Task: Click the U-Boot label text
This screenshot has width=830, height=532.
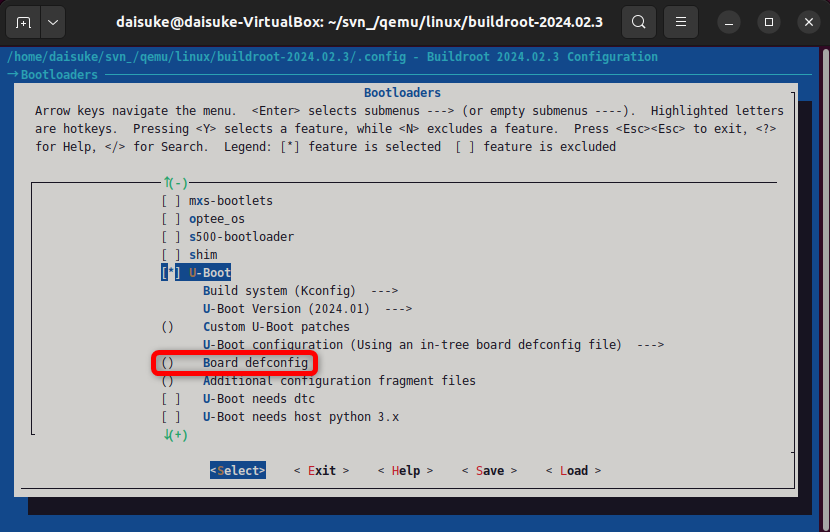Action: pyautogui.click(x=210, y=273)
